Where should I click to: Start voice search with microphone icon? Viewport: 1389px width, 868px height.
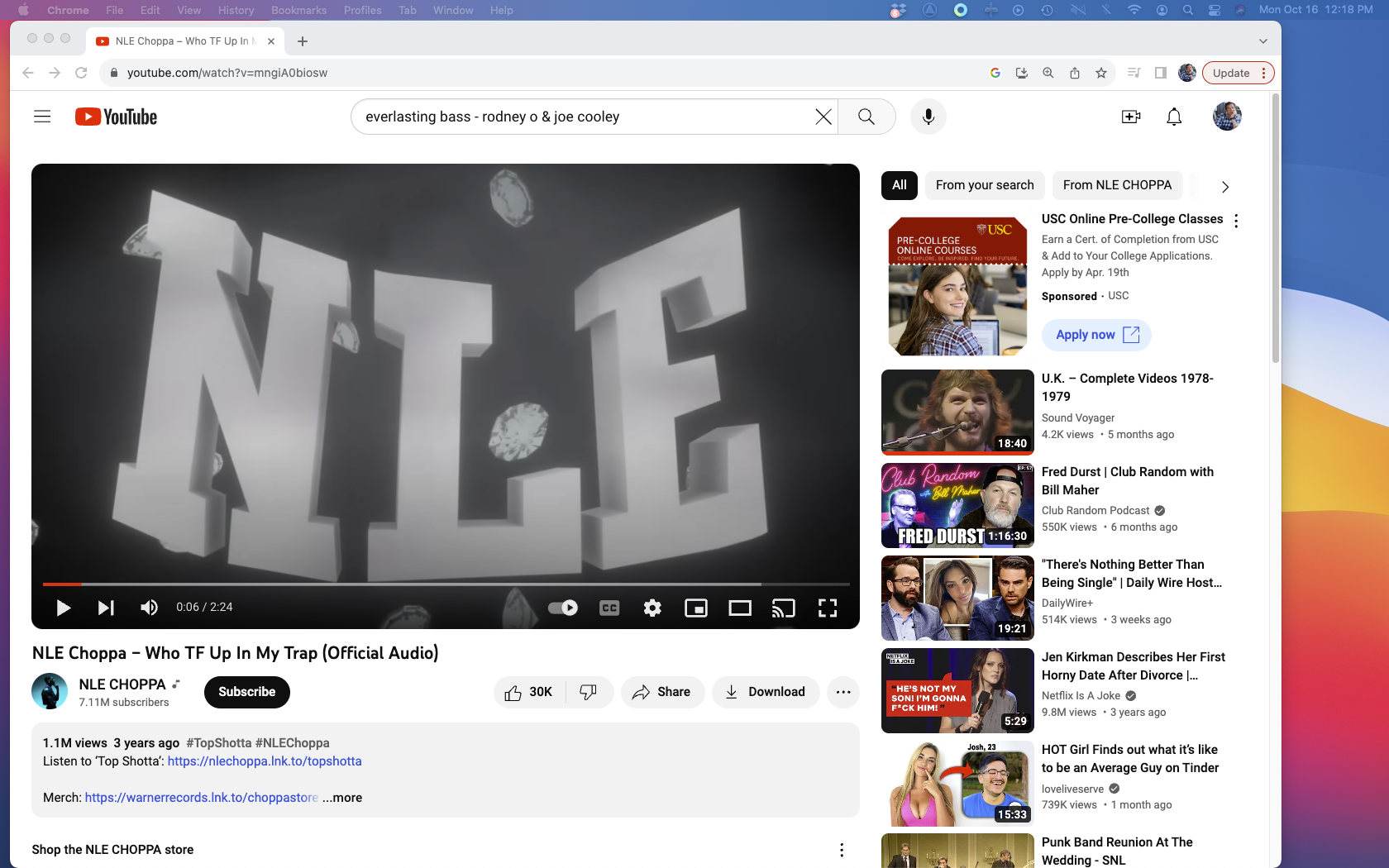(x=928, y=117)
